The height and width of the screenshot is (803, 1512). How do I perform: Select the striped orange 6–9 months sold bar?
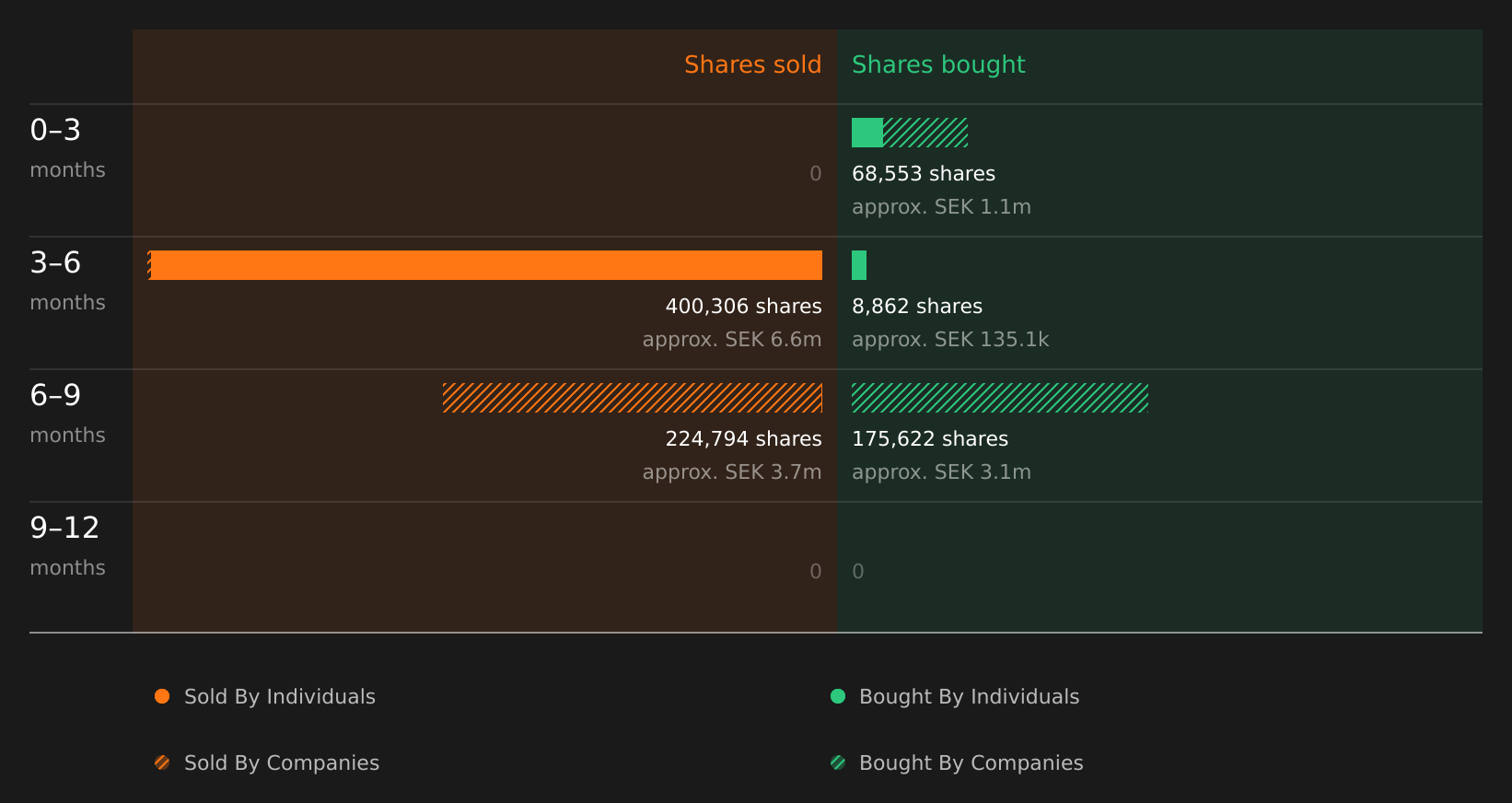click(633, 398)
